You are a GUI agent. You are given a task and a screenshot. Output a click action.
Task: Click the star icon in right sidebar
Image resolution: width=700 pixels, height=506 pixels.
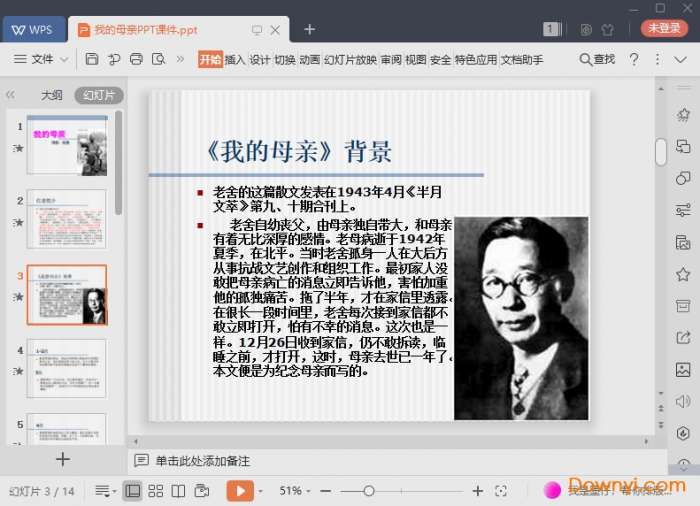(x=683, y=274)
